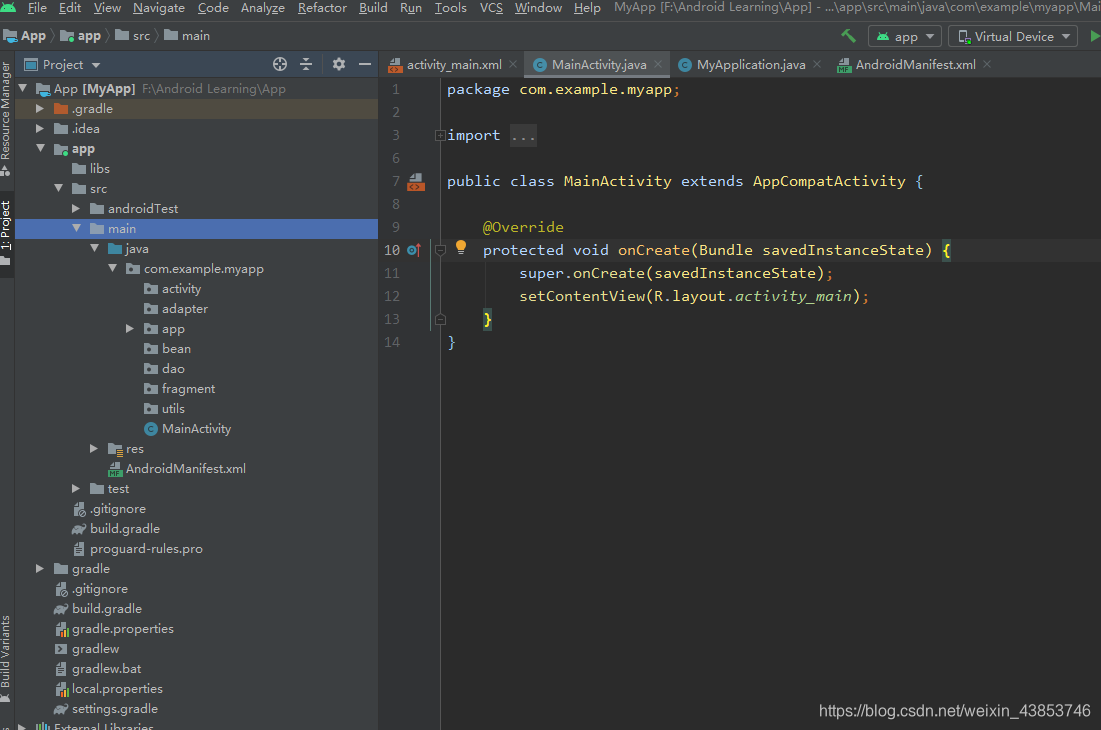Open the Project view dropdown
The height and width of the screenshot is (730, 1101).
click(x=62, y=65)
